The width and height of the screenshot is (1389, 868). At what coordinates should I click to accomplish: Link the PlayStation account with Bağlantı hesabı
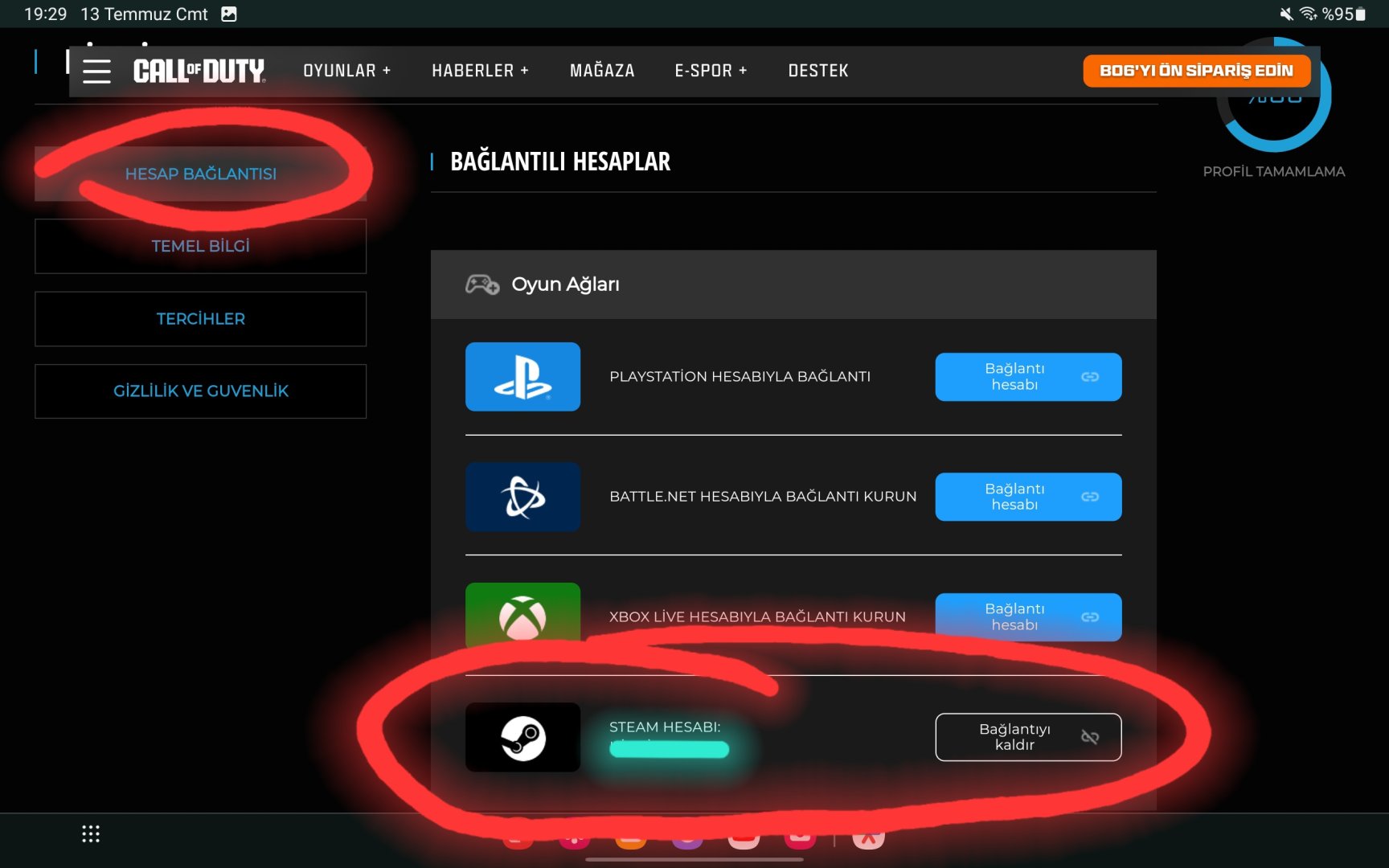(x=1028, y=377)
